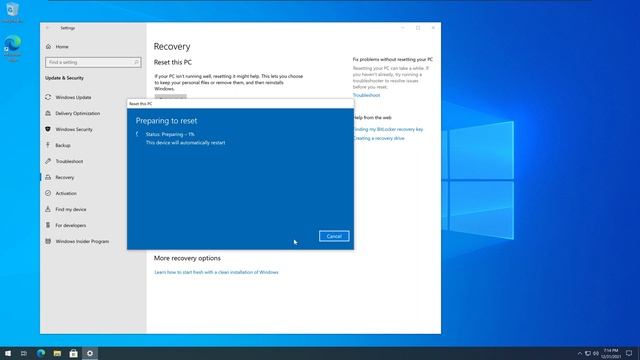Image resolution: width=640 pixels, height=360 pixels.
Task: Click the Windows Update sync icon
Action: [x=48, y=97]
